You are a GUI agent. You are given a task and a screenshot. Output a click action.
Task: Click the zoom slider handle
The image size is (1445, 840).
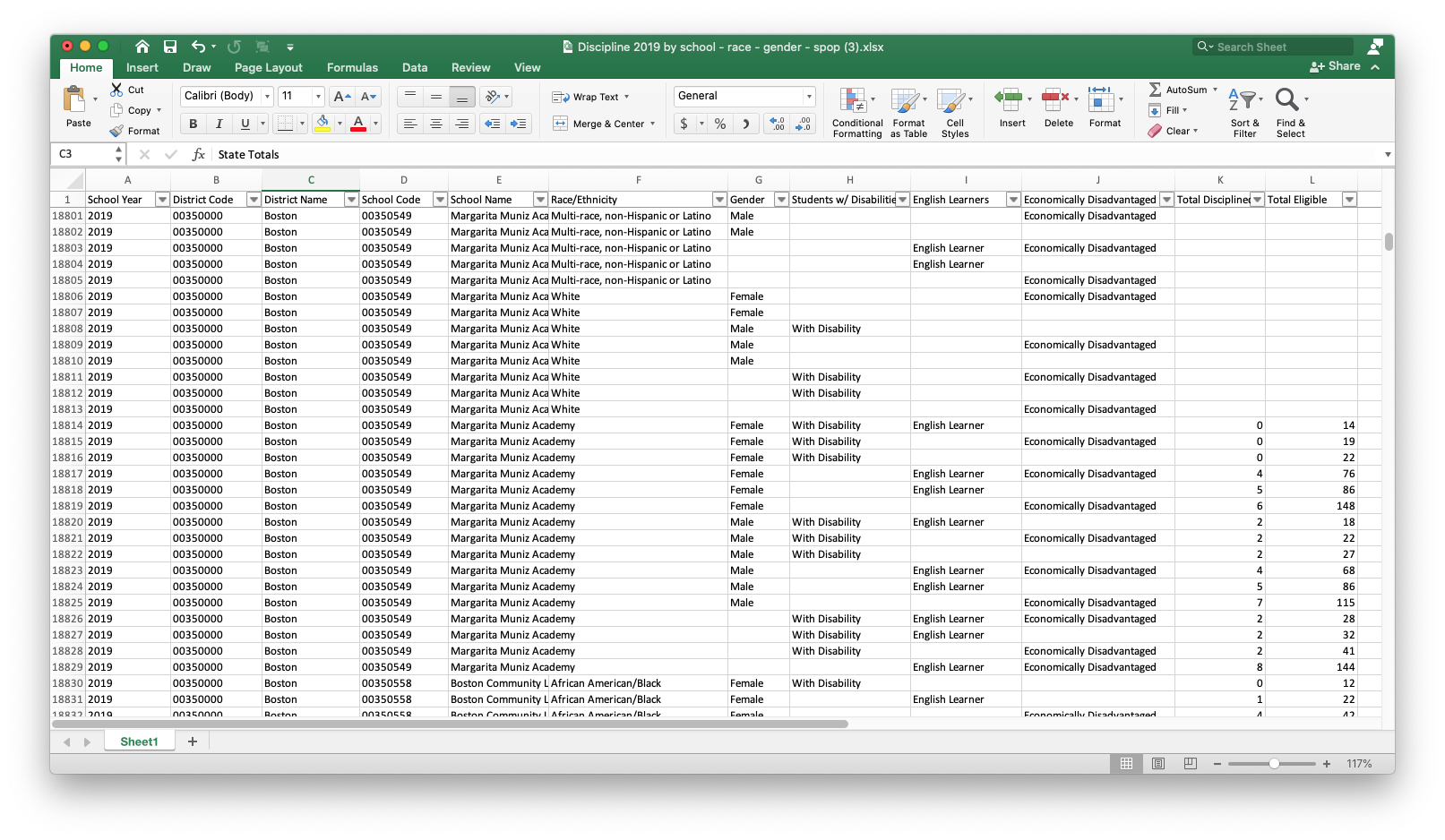click(x=1274, y=764)
